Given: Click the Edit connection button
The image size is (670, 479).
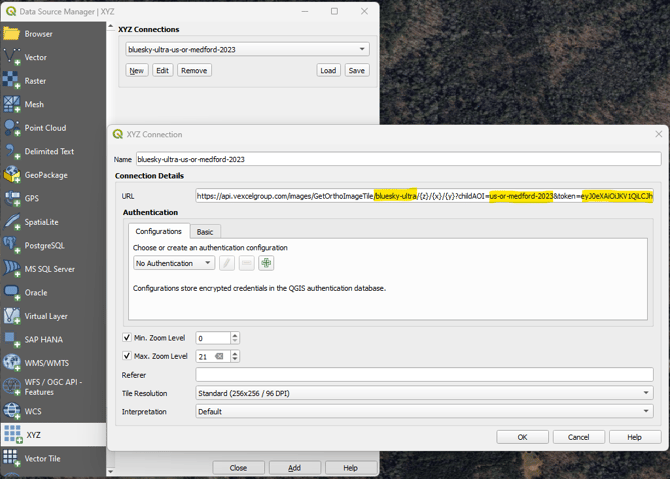Looking at the screenshot, I should 162,71.
